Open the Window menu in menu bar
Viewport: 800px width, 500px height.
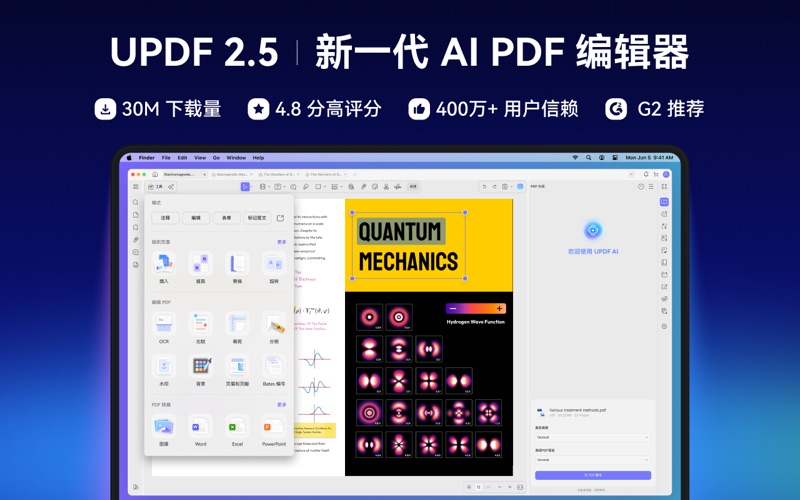pos(236,158)
